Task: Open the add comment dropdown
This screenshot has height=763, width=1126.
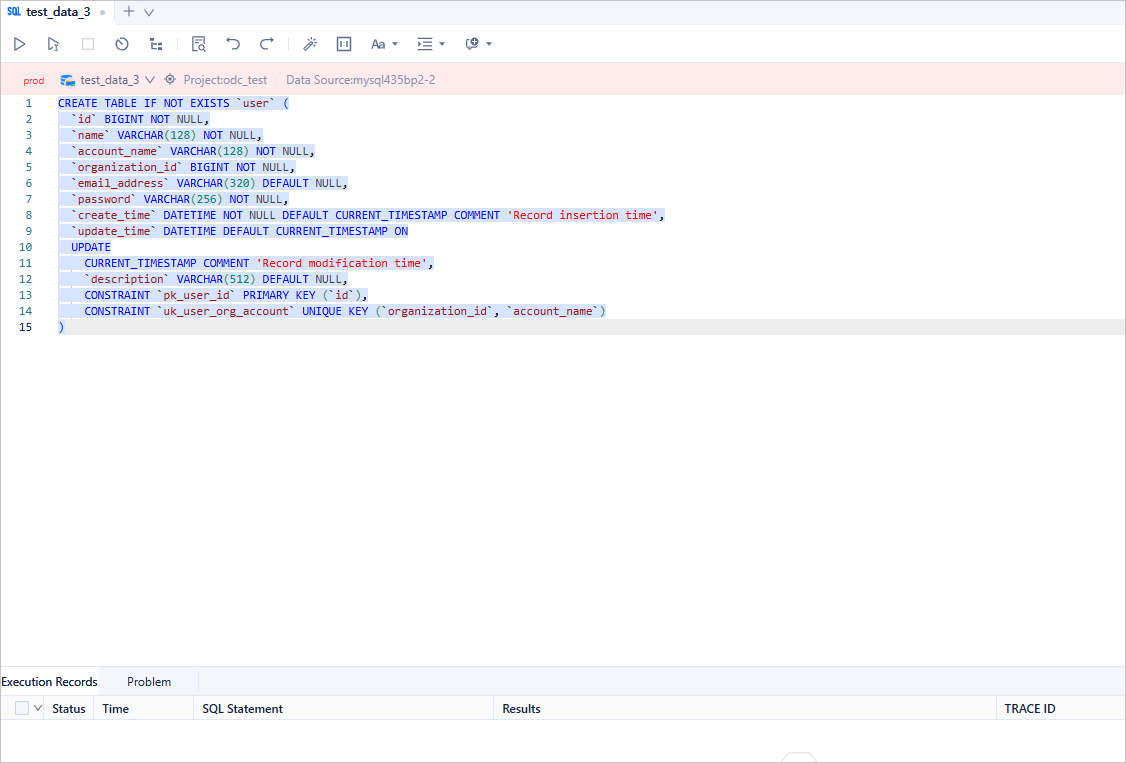Action: pyautogui.click(x=478, y=44)
